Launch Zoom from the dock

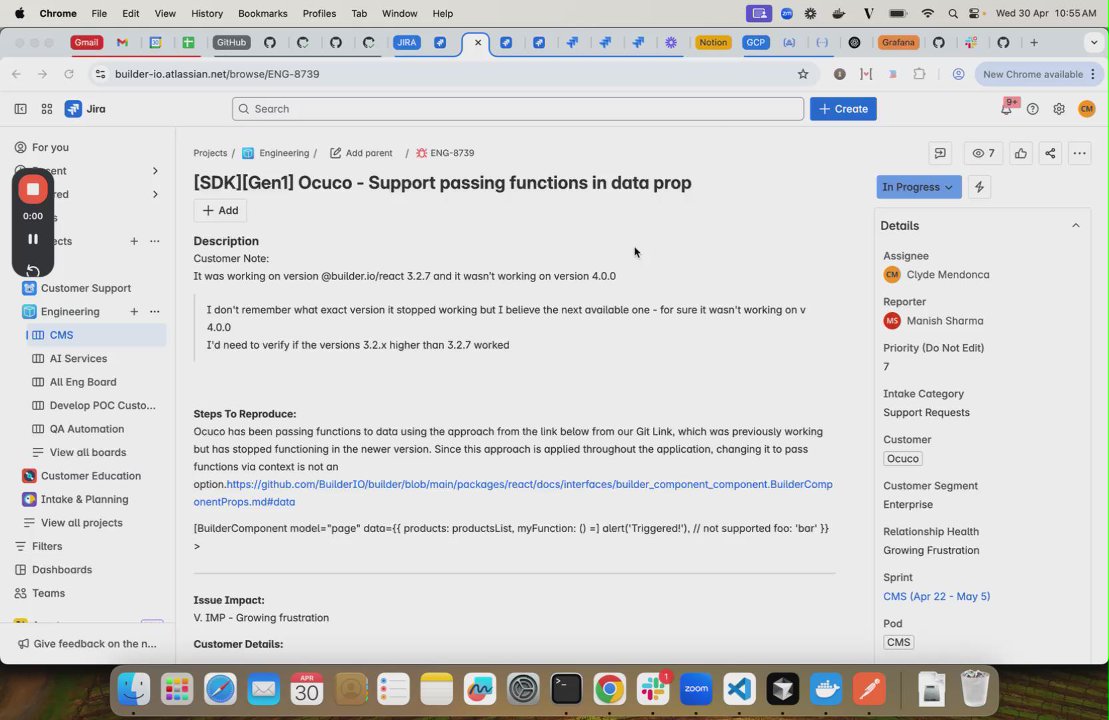tap(696, 689)
